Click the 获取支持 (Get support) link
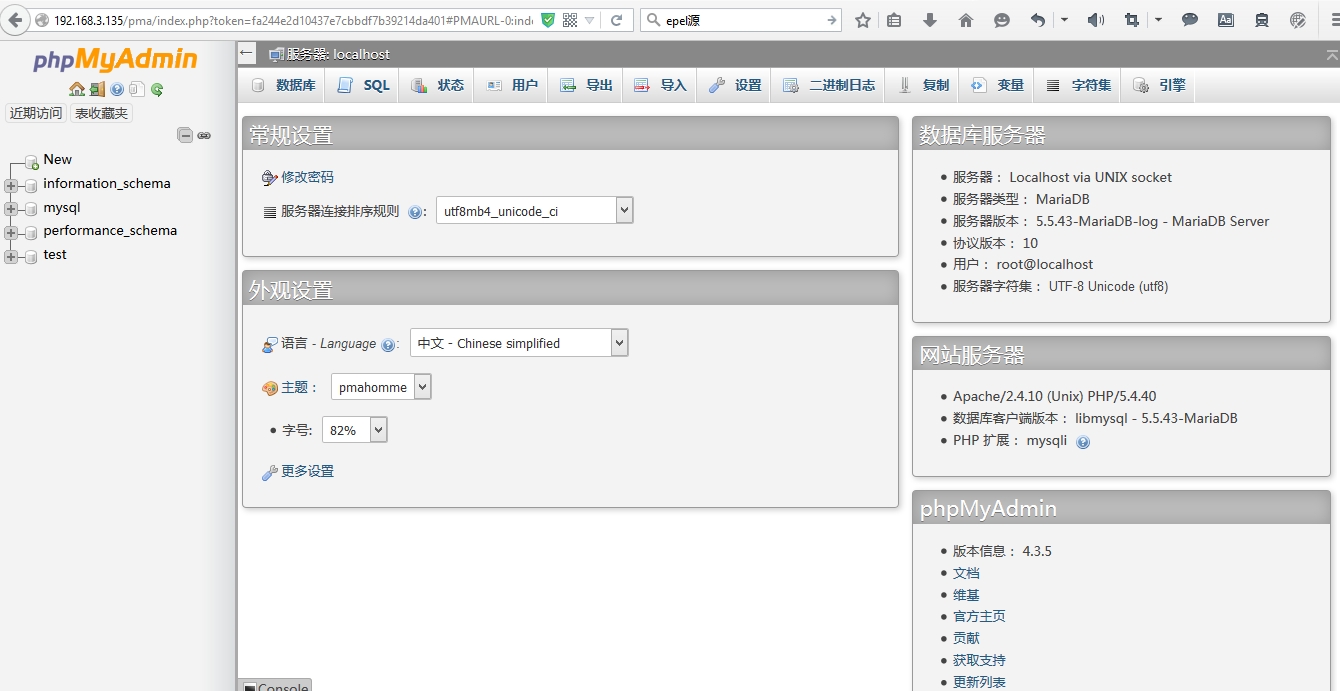The height and width of the screenshot is (691, 1340). pyautogui.click(x=979, y=660)
